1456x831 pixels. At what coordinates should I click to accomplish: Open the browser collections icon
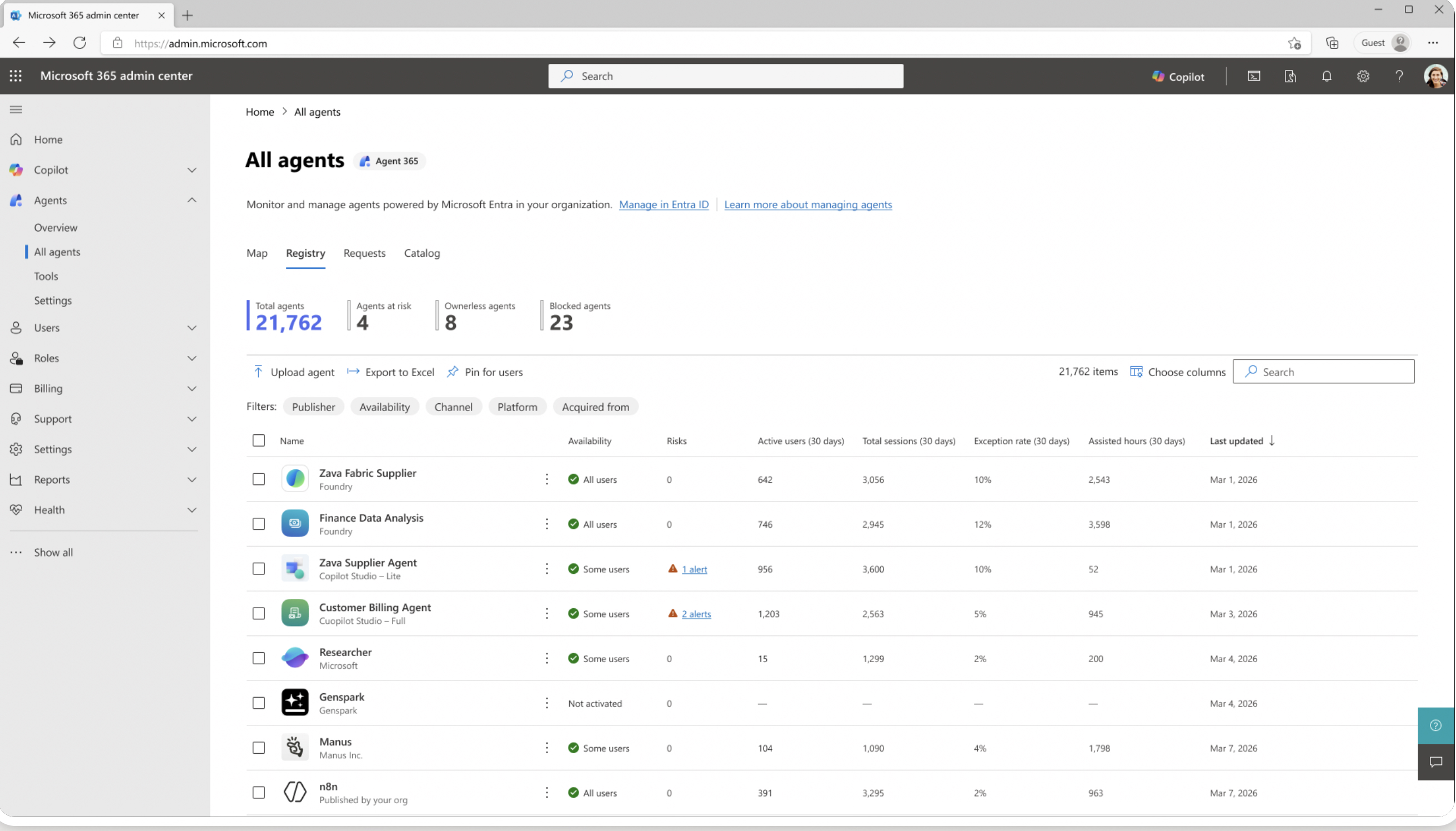pyautogui.click(x=1332, y=43)
